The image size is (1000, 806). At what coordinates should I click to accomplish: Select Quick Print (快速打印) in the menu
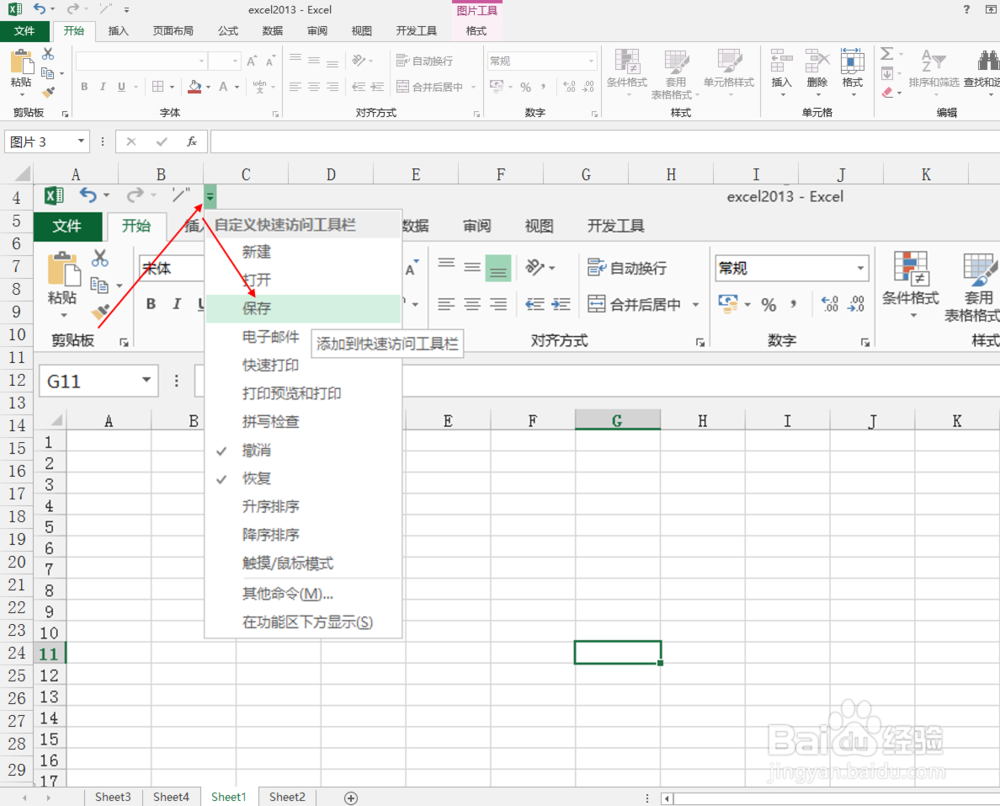pyautogui.click(x=304, y=365)
